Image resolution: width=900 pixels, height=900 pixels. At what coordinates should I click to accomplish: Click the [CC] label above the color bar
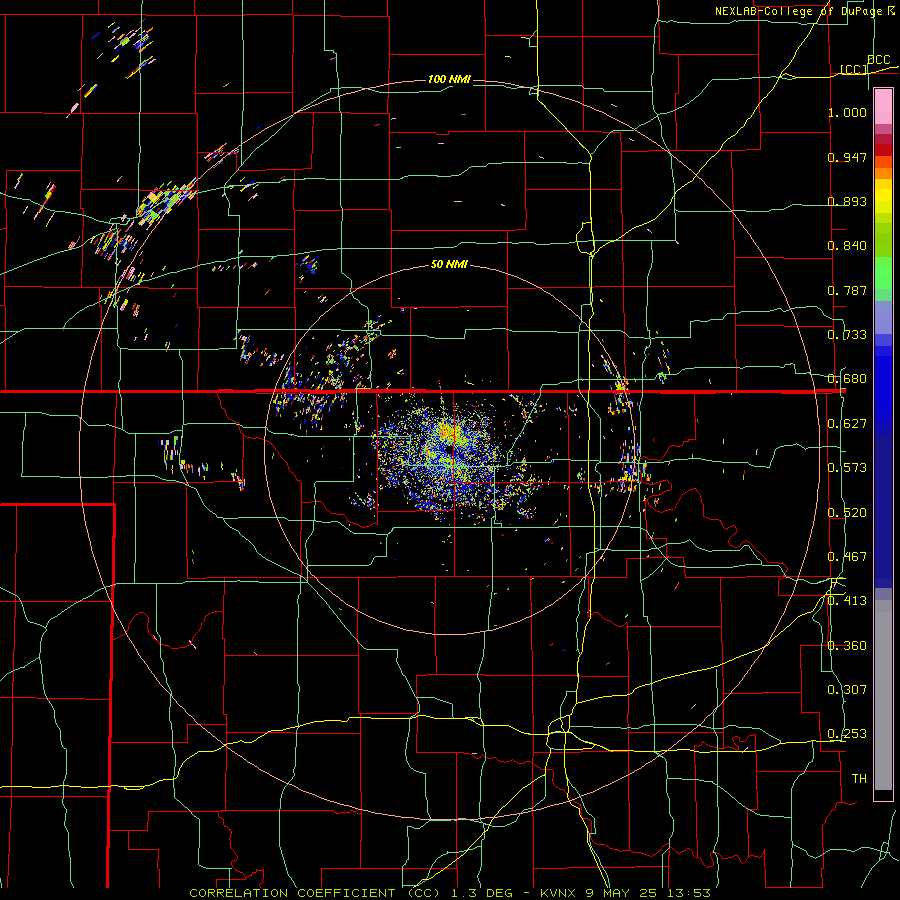[x=854, y=69]
